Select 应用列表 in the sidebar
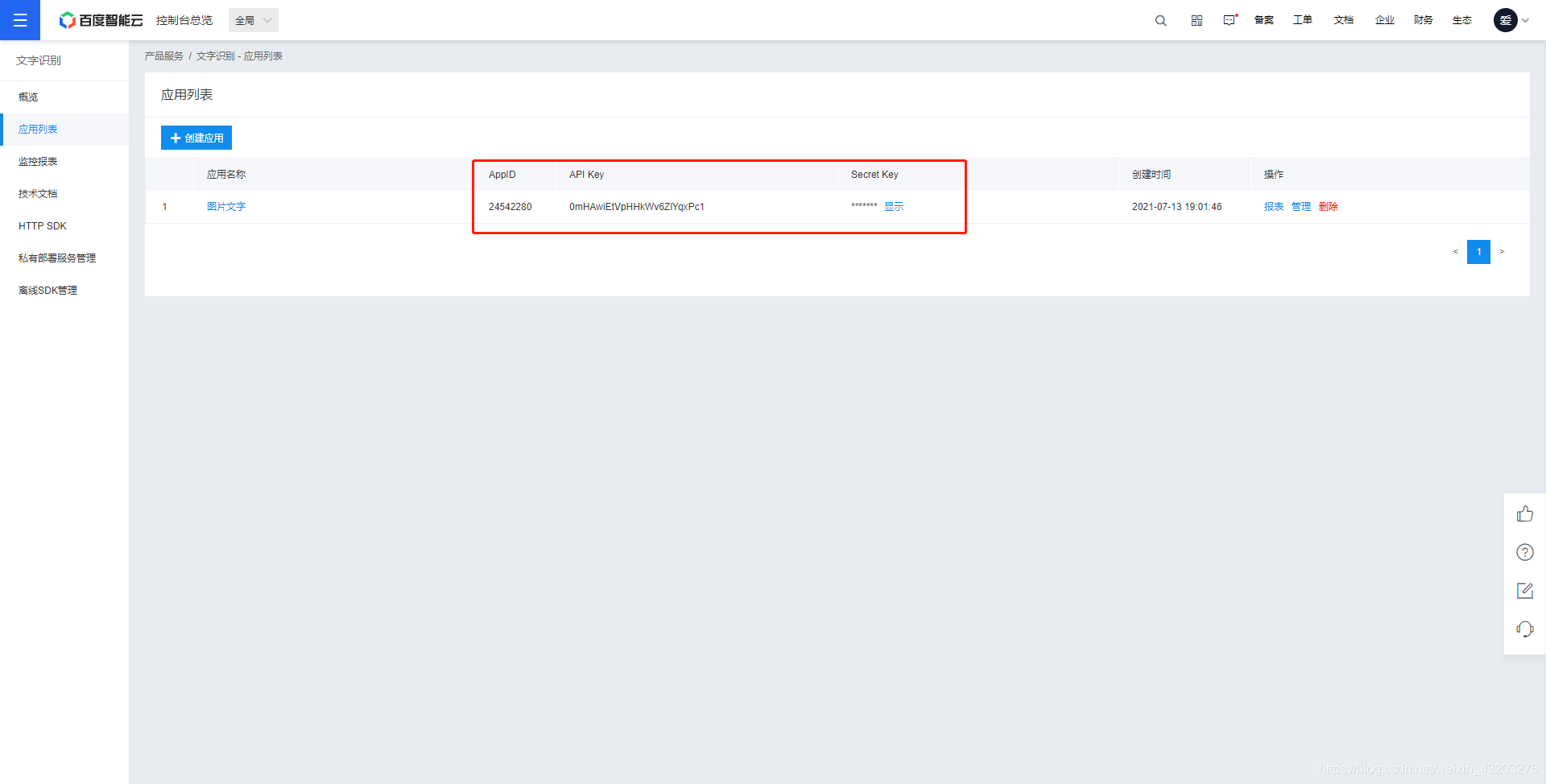Screen dimensions: 1546x784 point(64,129)
